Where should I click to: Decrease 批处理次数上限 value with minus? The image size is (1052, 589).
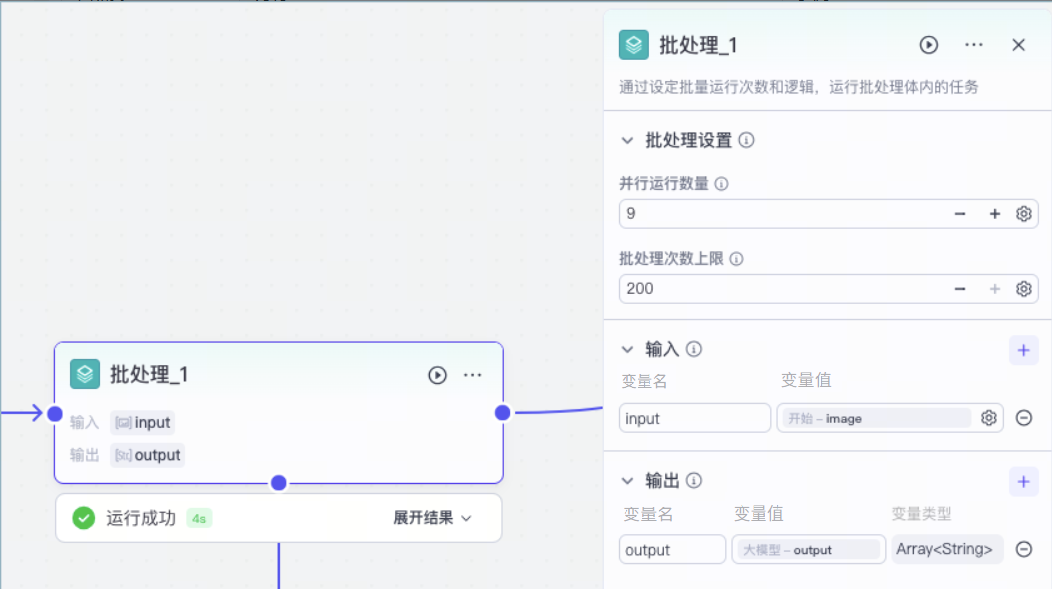coord(960,289)
